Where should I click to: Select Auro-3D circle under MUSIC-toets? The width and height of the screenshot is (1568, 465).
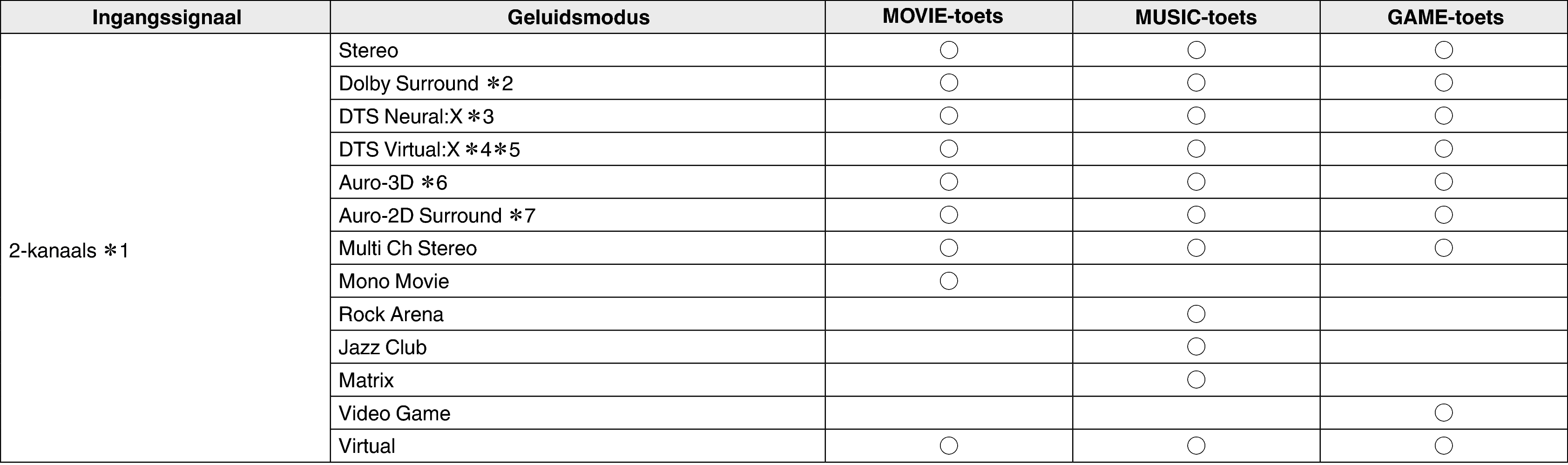pyautogui.click(x=1196, y=182)
